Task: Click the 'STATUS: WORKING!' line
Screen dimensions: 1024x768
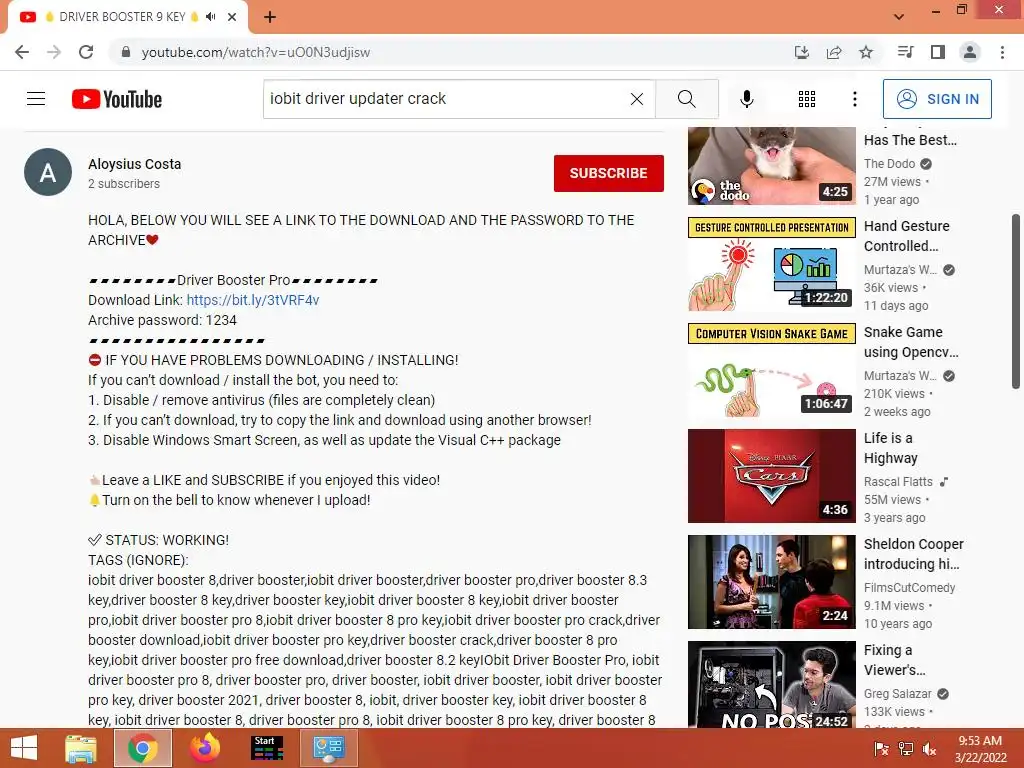Action: coord(159,540)
